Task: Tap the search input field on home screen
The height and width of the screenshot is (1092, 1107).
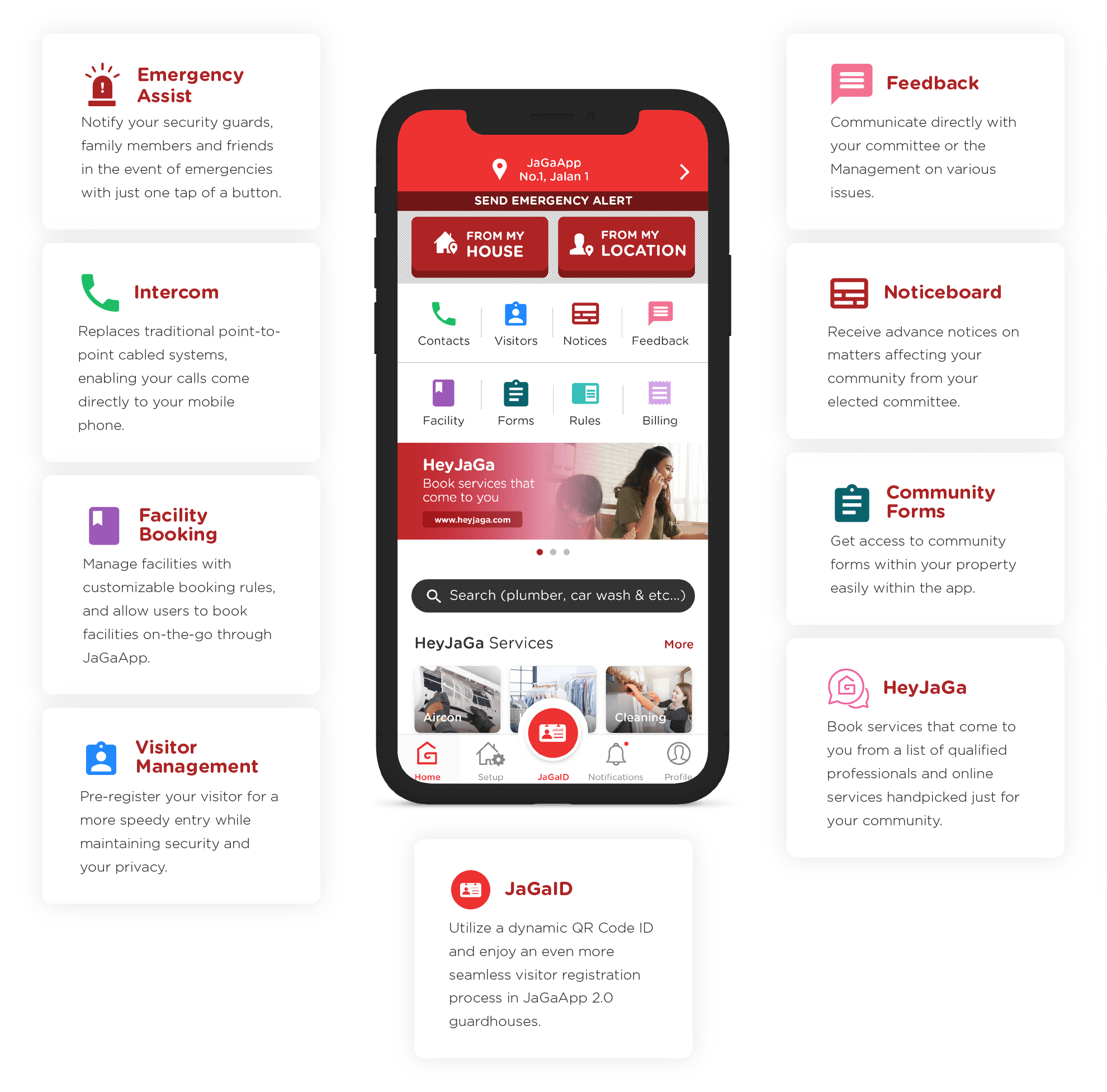Action: point(554,595)
